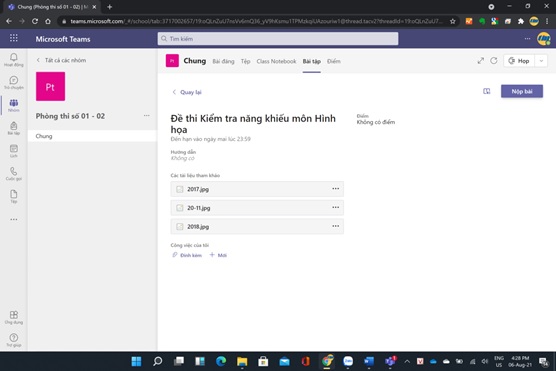Bookmark this page with star icon
Screen dimensions: 556x371
[452, 21]
